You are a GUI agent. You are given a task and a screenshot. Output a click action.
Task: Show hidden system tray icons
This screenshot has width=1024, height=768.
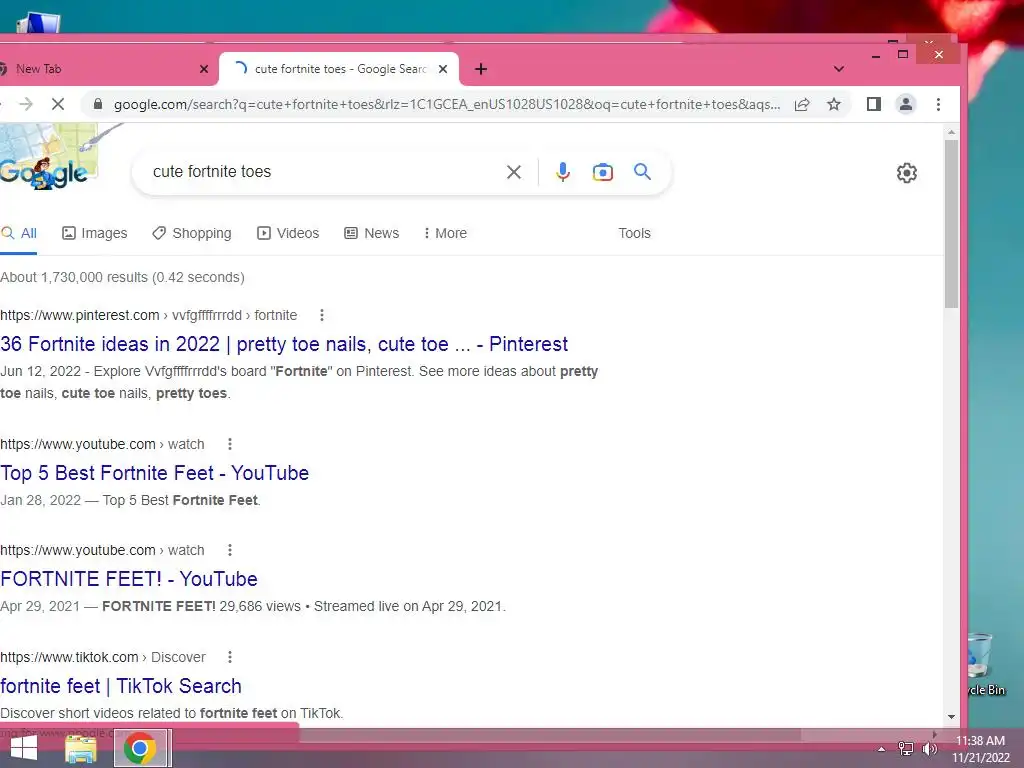pos(881,749)
